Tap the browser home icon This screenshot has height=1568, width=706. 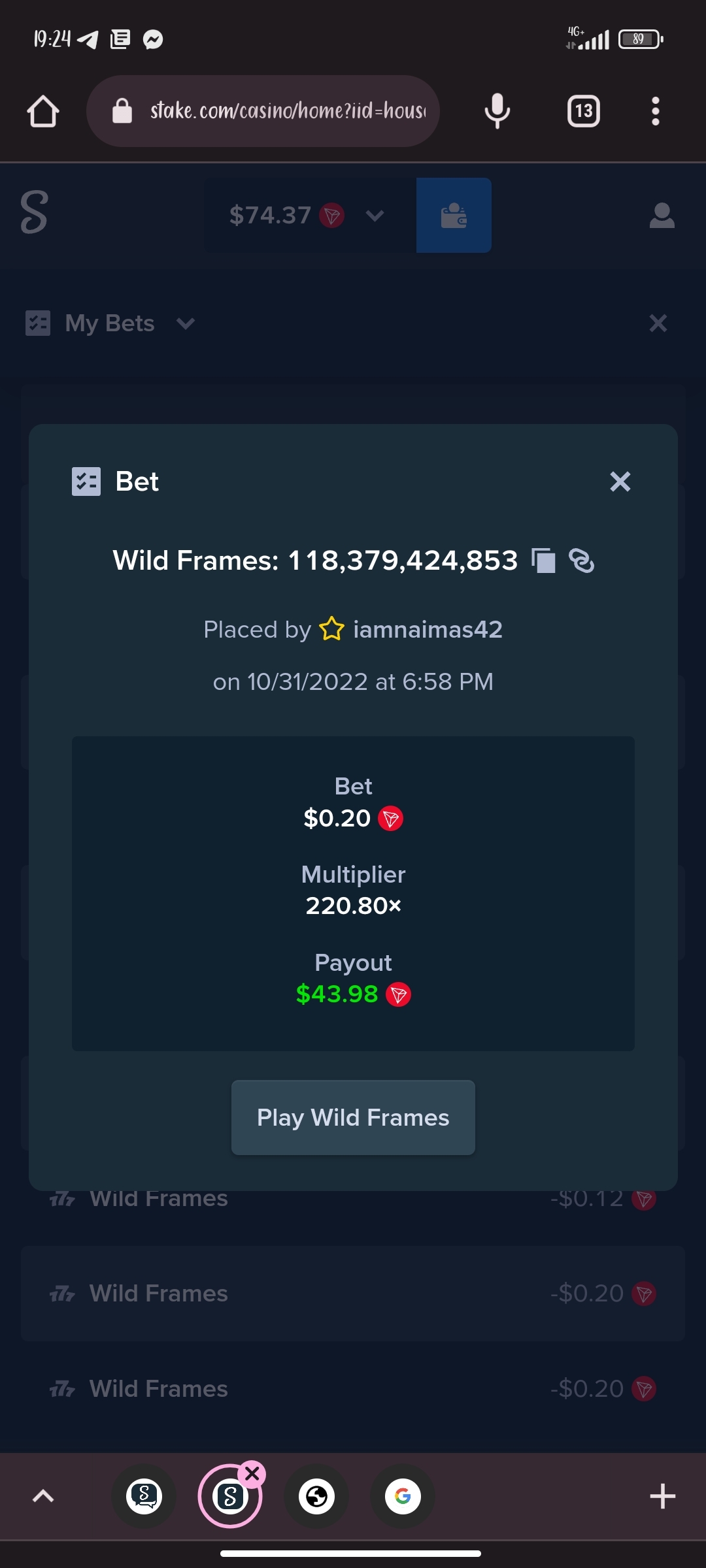click(x=43, y=111)
